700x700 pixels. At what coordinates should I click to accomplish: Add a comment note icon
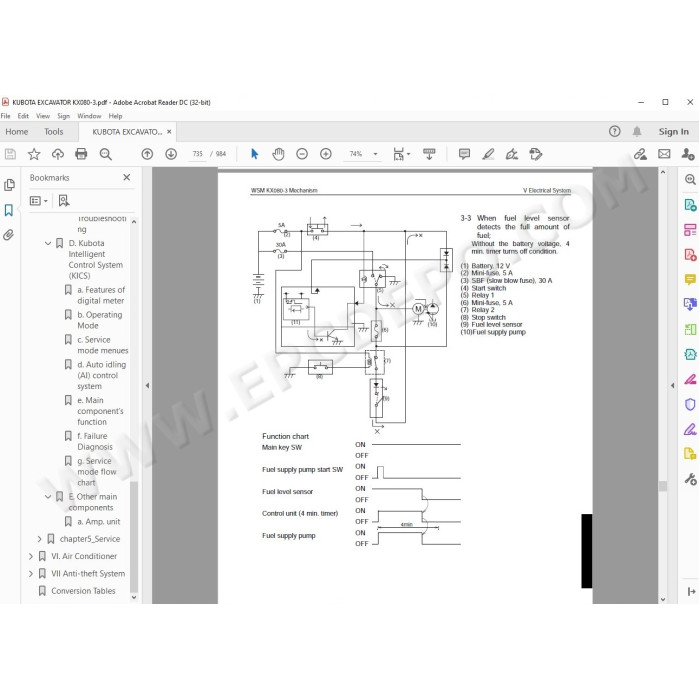point(464,154)
